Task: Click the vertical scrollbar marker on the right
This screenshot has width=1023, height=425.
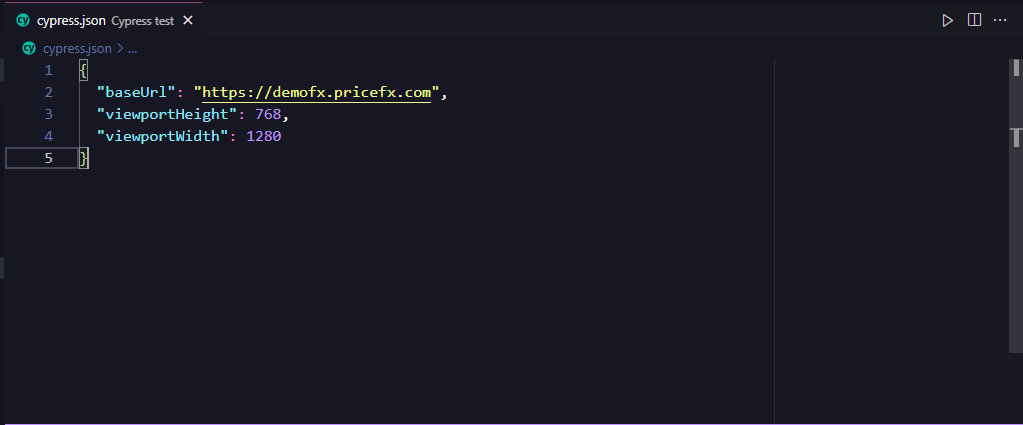Action: (x=1016, y=136)
